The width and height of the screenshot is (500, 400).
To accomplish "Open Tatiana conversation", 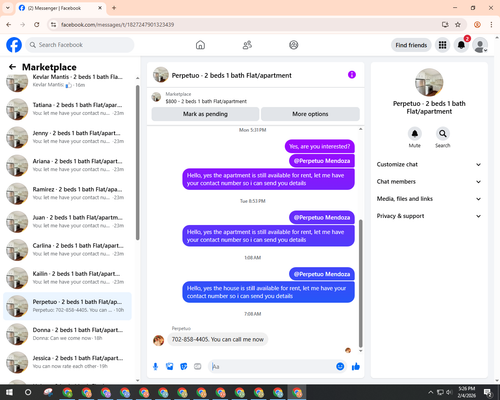I will pyautogui.click(x=67, y=109).
